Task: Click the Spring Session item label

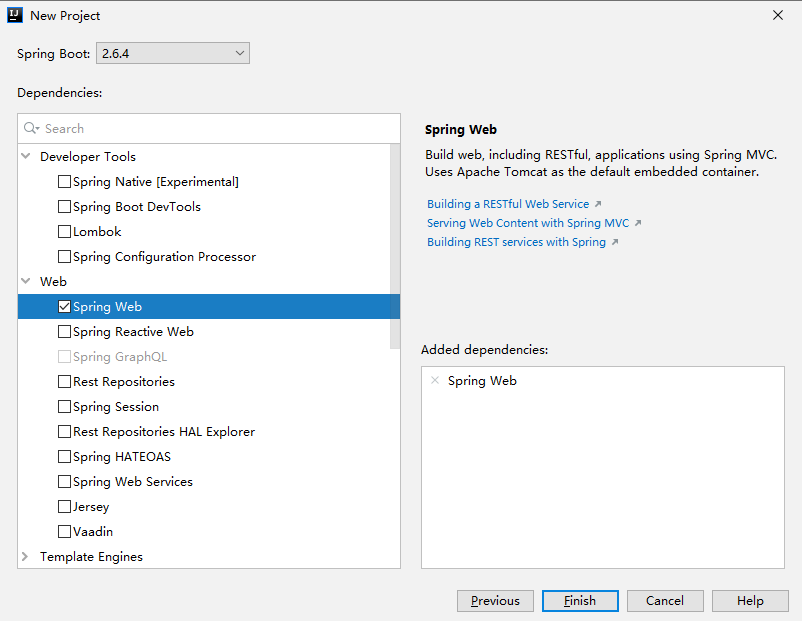Action: pyautogui.click(x=116, y=407)
